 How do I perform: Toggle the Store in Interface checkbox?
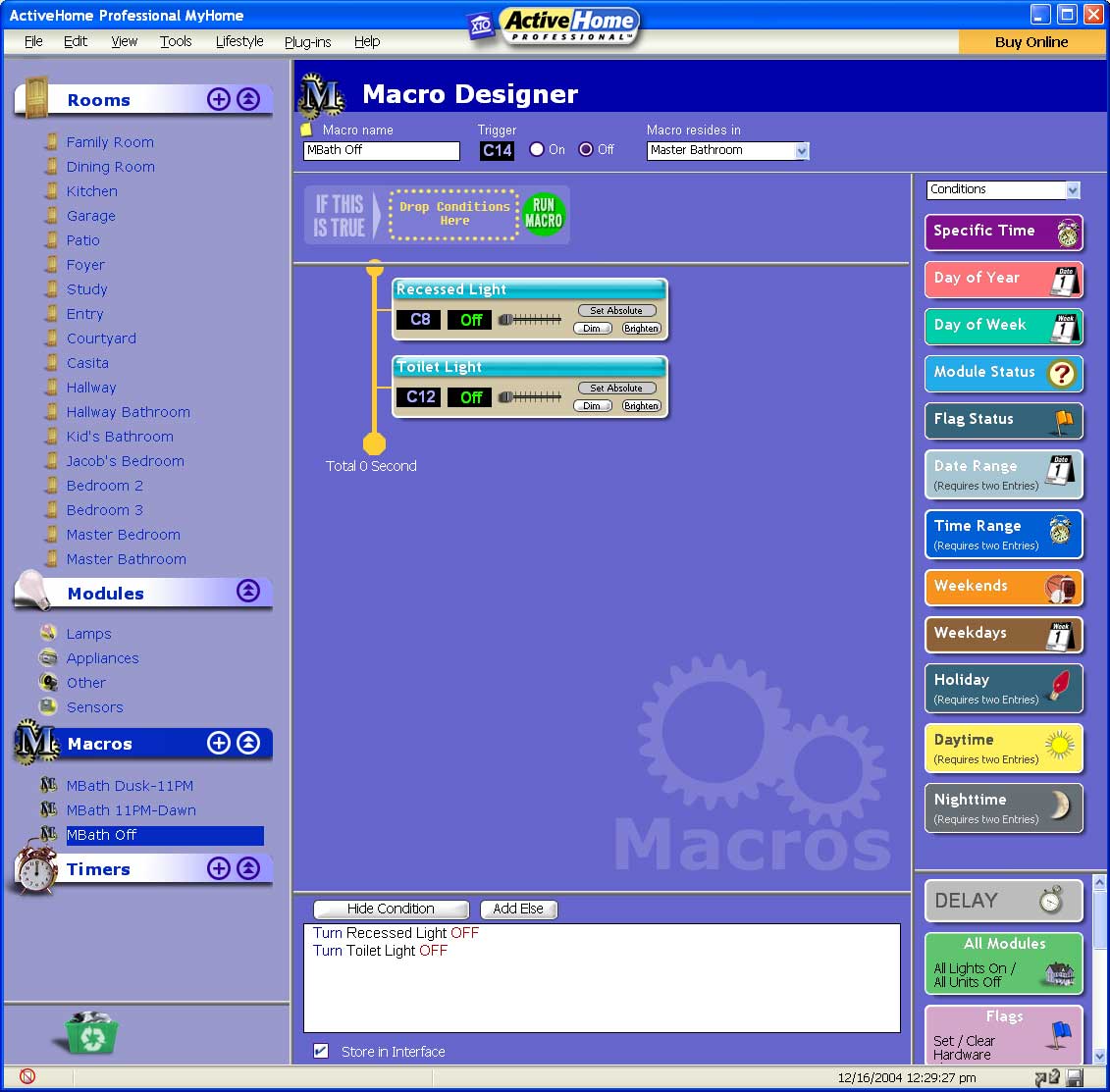click(321, 1051)
